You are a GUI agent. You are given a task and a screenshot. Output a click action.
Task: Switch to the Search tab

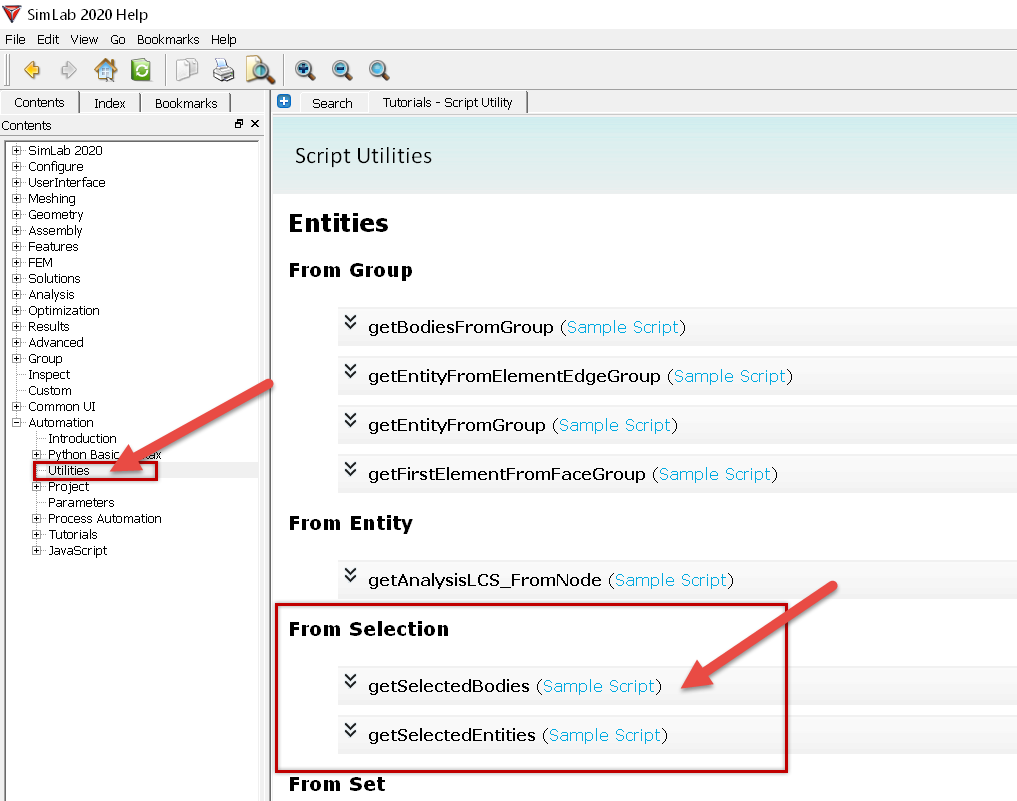point(332,101)
